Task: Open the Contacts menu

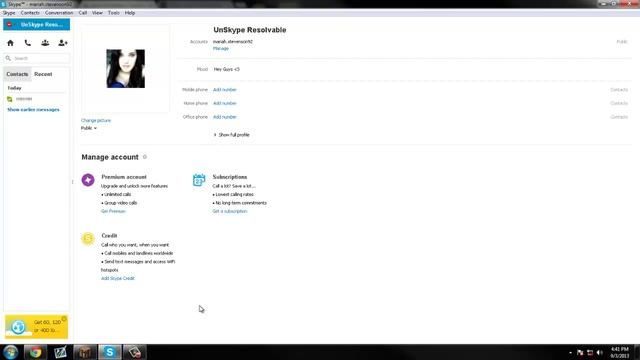Action: coord(30,13)
